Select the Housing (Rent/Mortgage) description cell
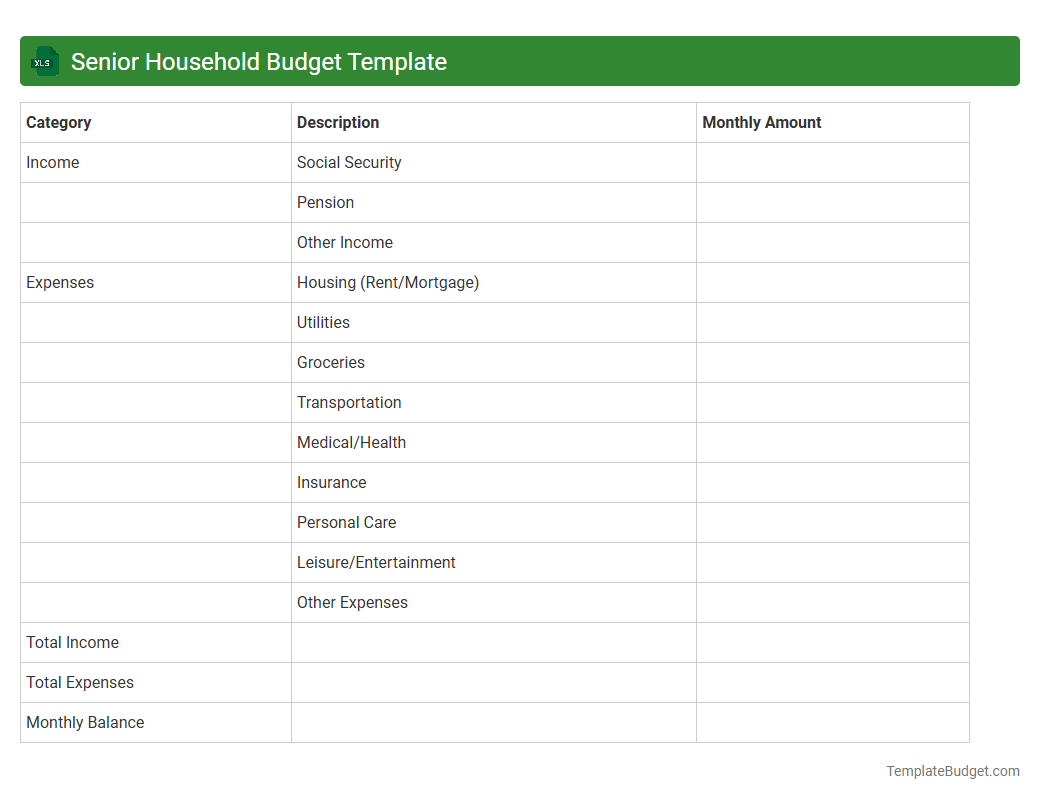This screenshot has width=1040, height=800. point(388,282)
